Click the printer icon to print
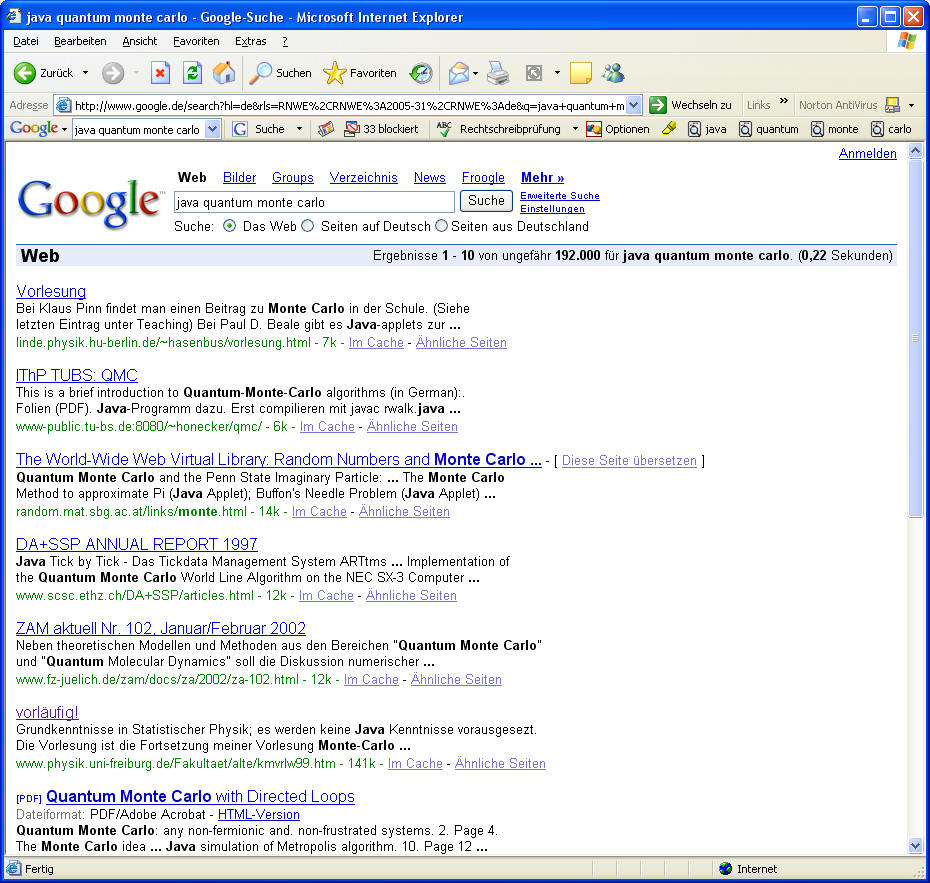The image size is (930, 883). [x=498, y=73]
